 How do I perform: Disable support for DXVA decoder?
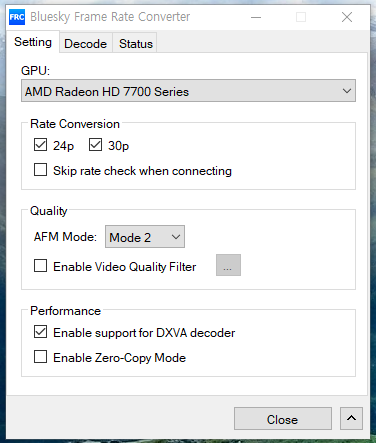[40, 332]
